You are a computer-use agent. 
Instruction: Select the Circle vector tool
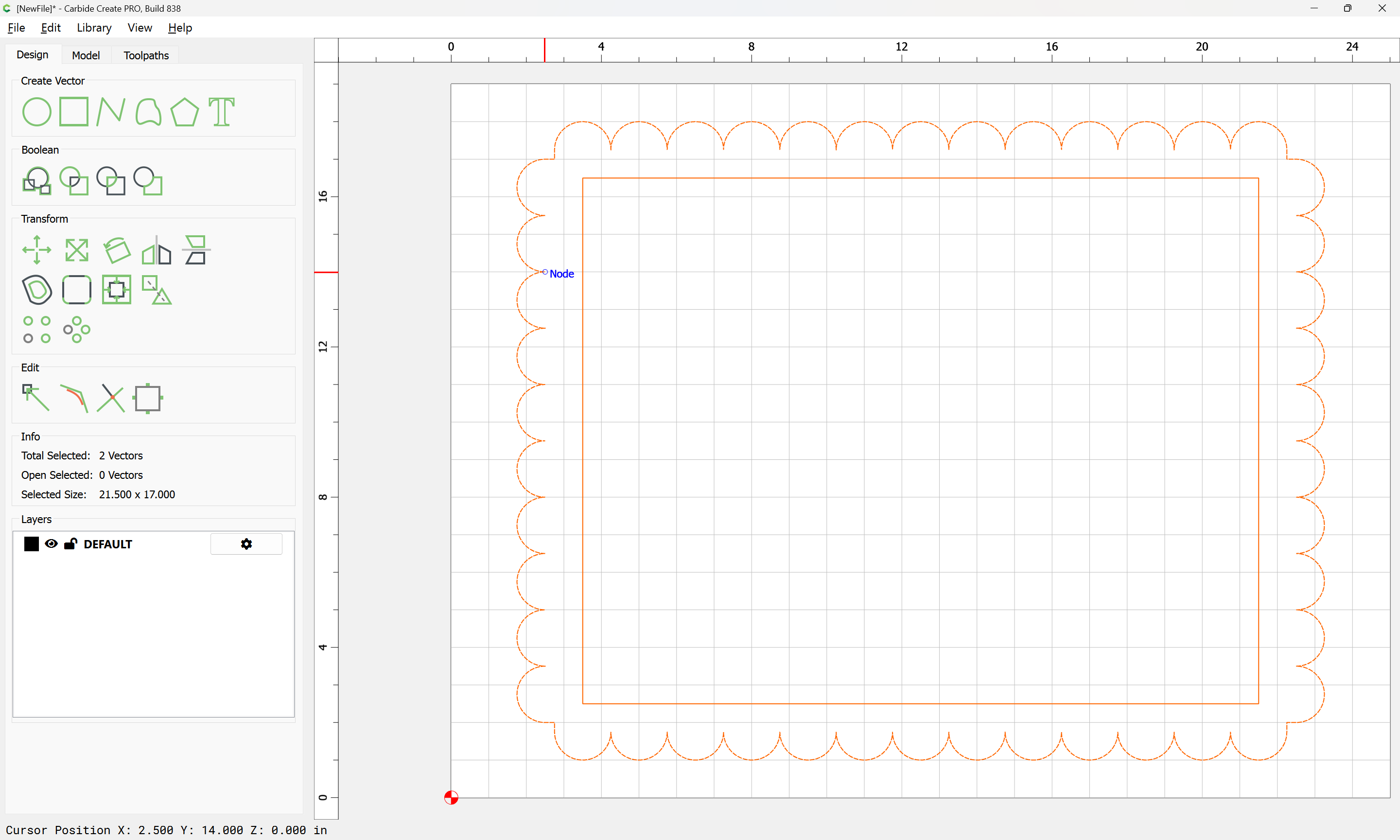click(x=37, y=111)
